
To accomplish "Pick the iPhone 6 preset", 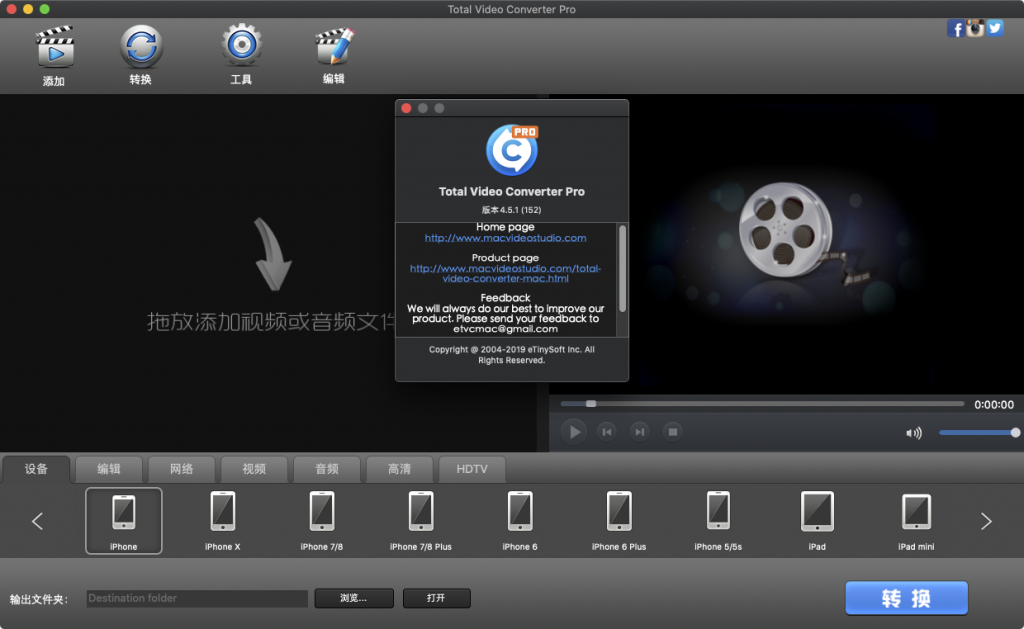I will pyautogui.click(x=520, y=521).
